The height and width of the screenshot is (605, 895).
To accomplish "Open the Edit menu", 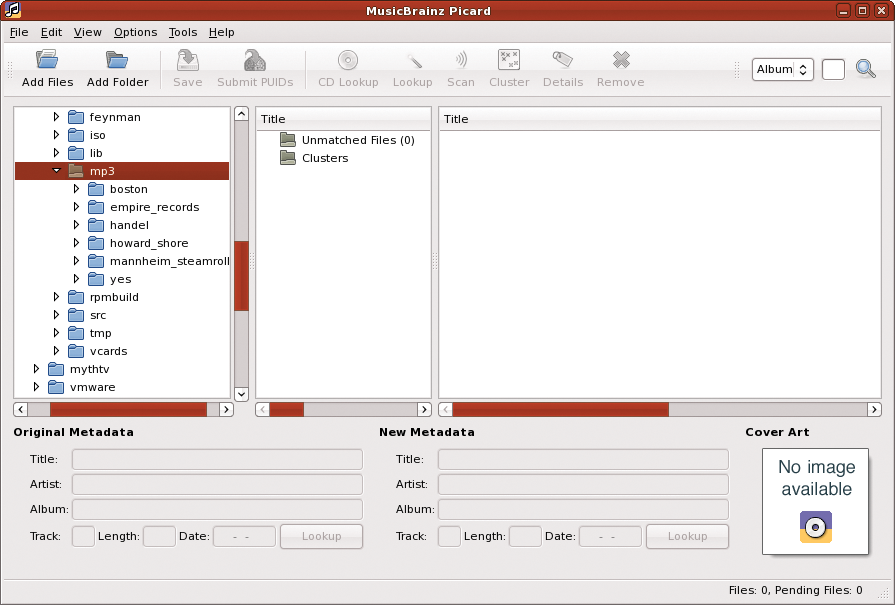I will tap(51, 33).
